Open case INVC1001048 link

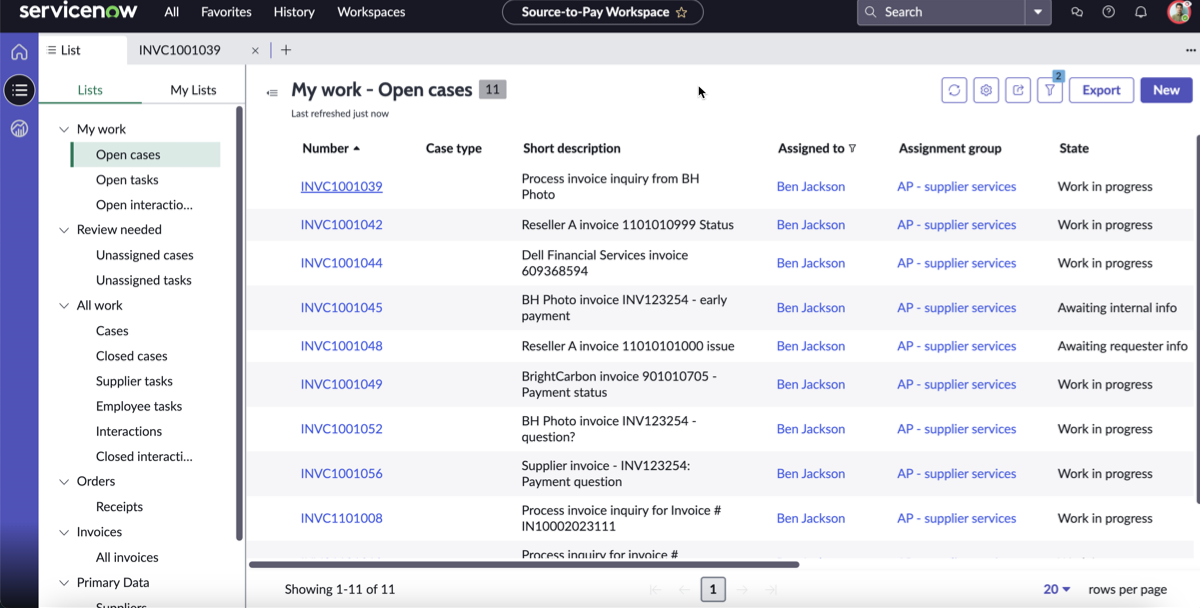point(341,346)
